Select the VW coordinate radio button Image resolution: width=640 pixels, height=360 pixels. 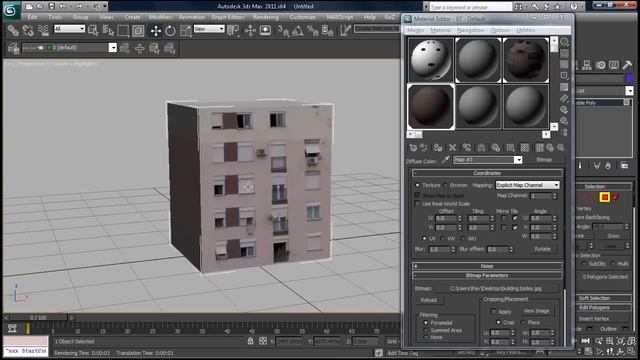point(443,238)
